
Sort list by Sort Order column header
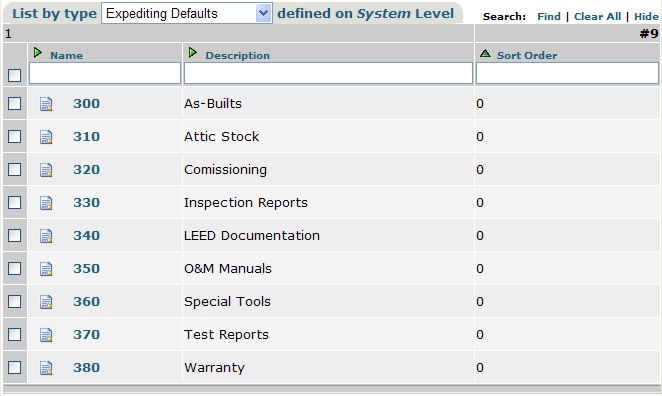527,55
